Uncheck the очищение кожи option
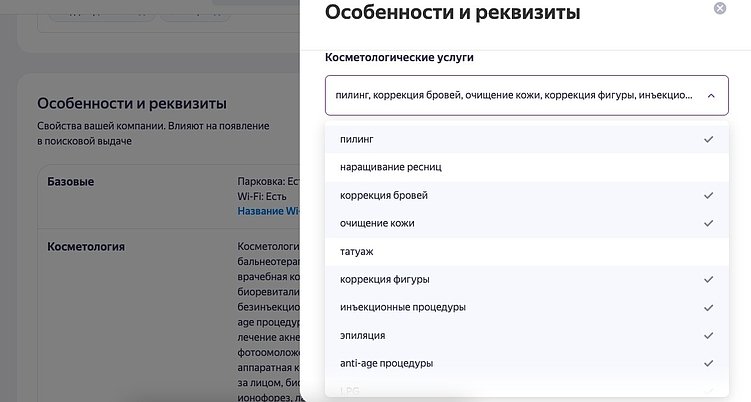The height and width of the screenshot is (402, 751). [x=527, y=223]
